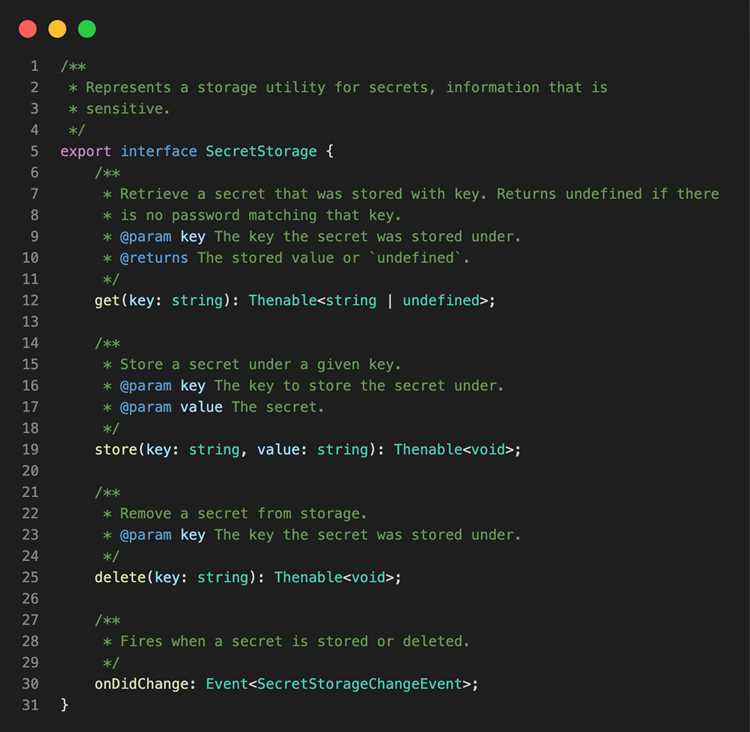Click the "onDidChange" property name
The height and width of the screenshot is (732, 750).
pyautogui.click(x=142, y=684)
